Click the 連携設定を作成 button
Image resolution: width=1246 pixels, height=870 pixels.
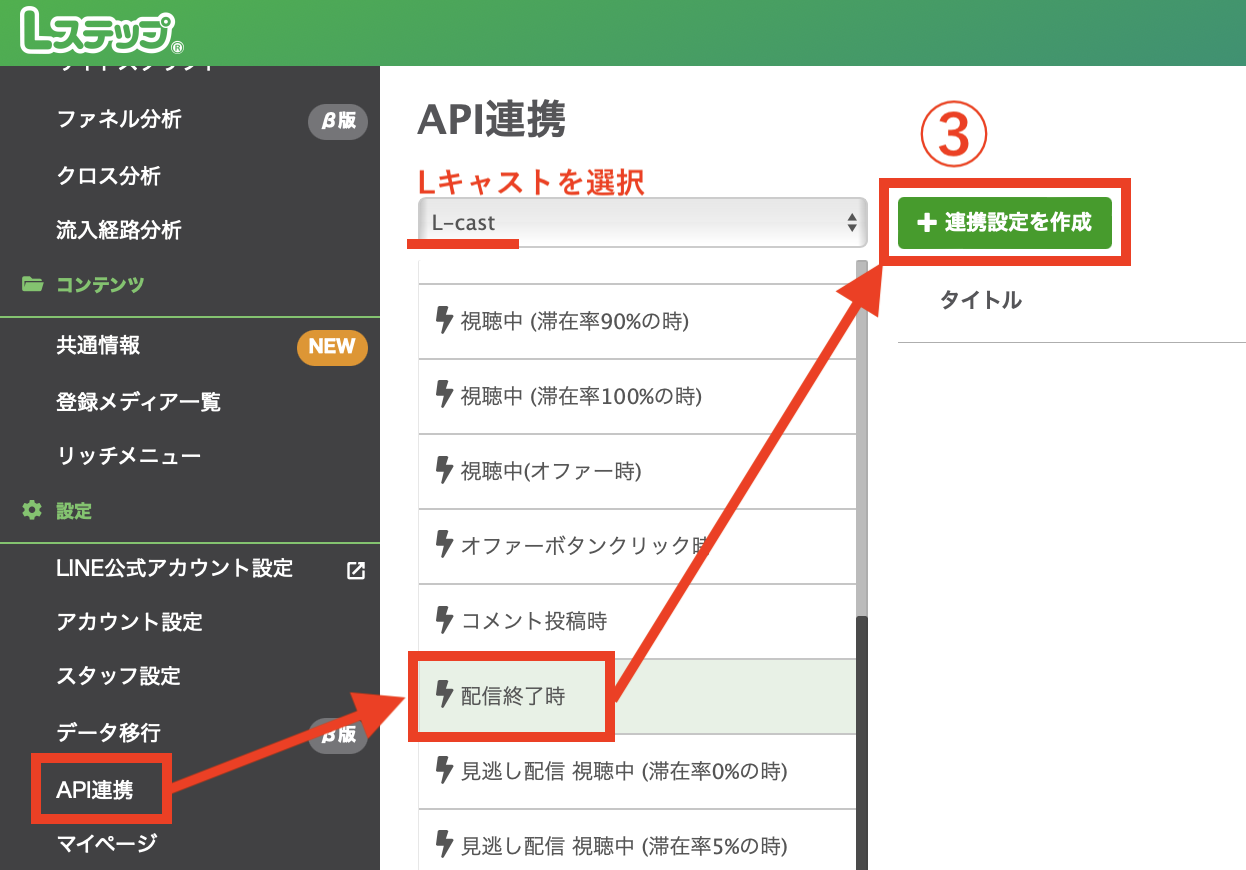point(1006,223)
